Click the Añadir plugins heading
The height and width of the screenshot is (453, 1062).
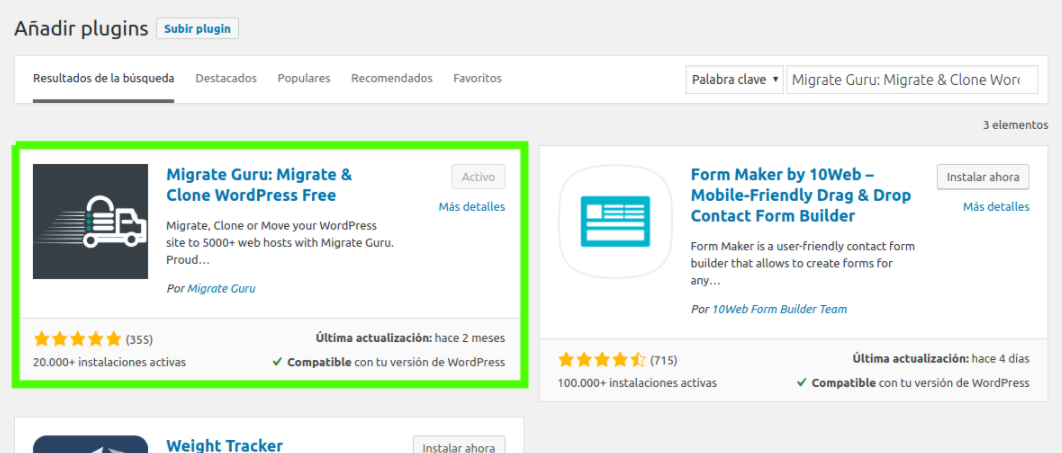point(81,28)
